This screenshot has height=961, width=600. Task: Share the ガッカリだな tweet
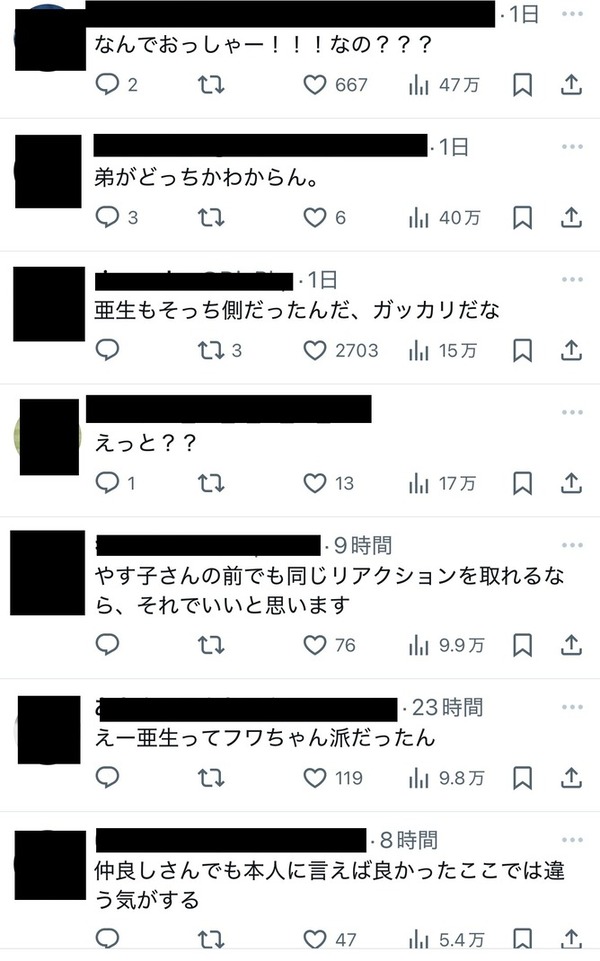point(571,351)
